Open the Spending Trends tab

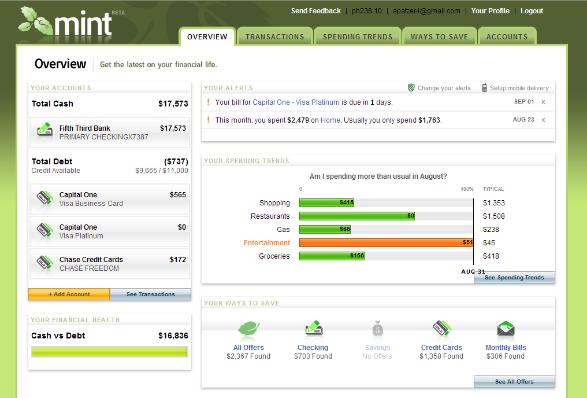point(358,36)
